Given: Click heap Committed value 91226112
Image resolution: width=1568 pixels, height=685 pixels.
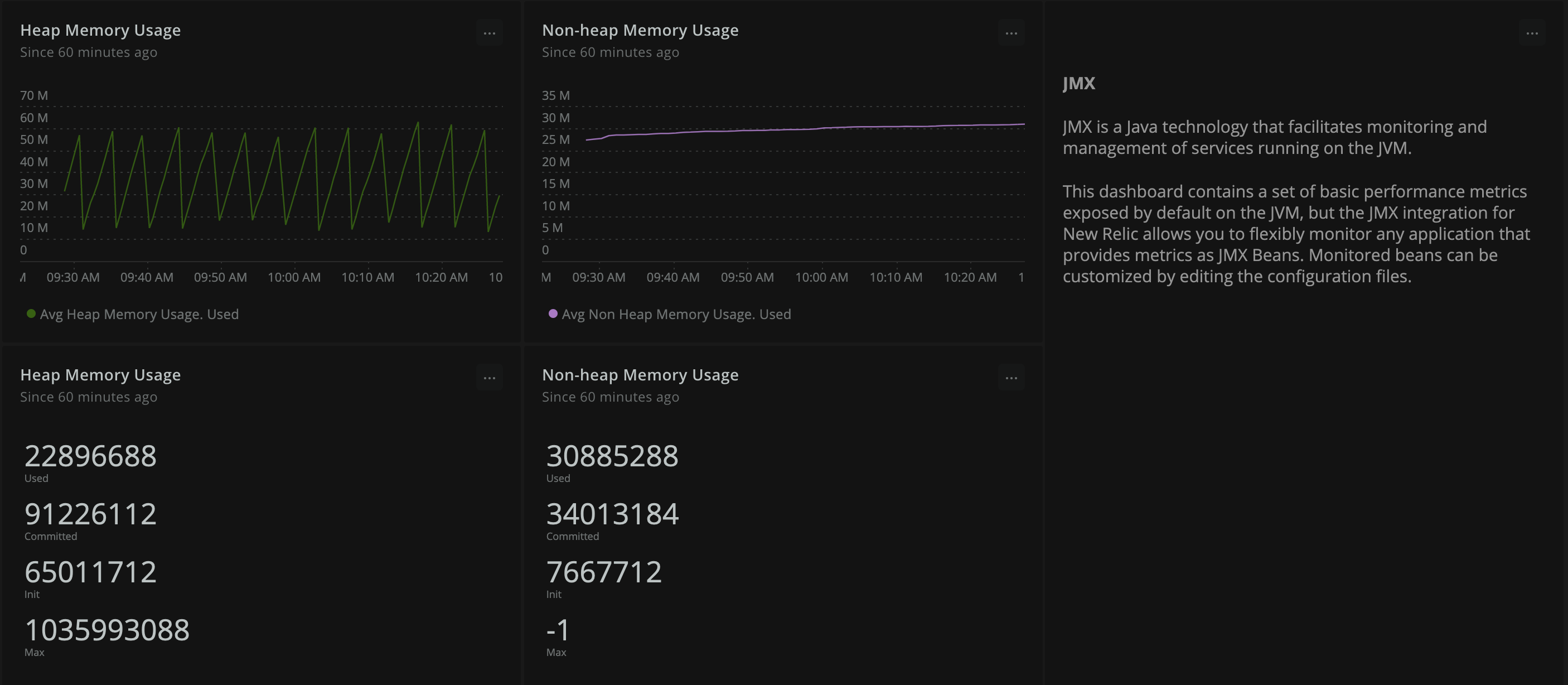Looking at the screenshot, I should coord(91,514).
